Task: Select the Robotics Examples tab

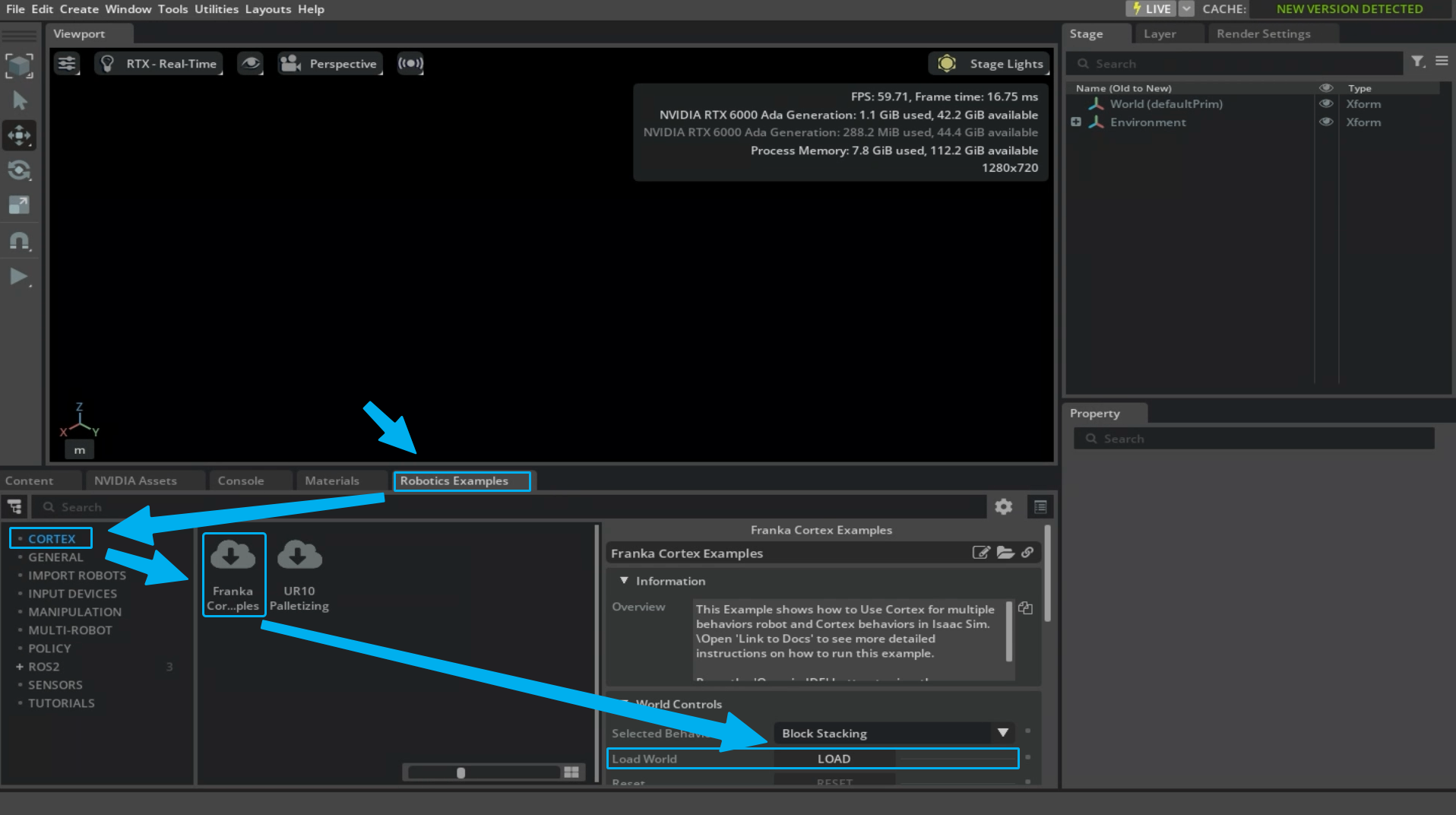Action: click(461, 480)
